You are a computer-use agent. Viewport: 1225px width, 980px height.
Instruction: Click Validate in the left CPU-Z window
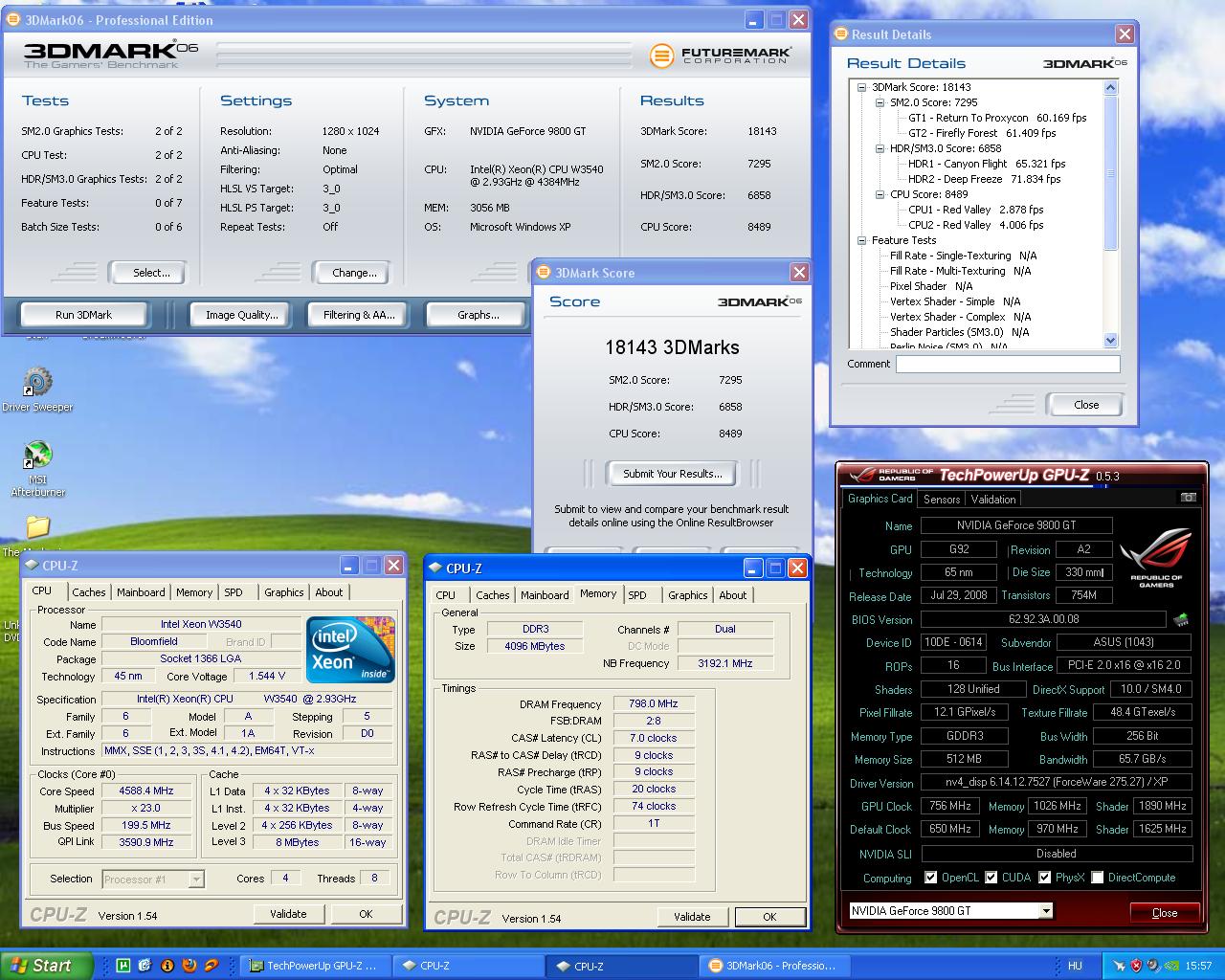tap(288, 914)
